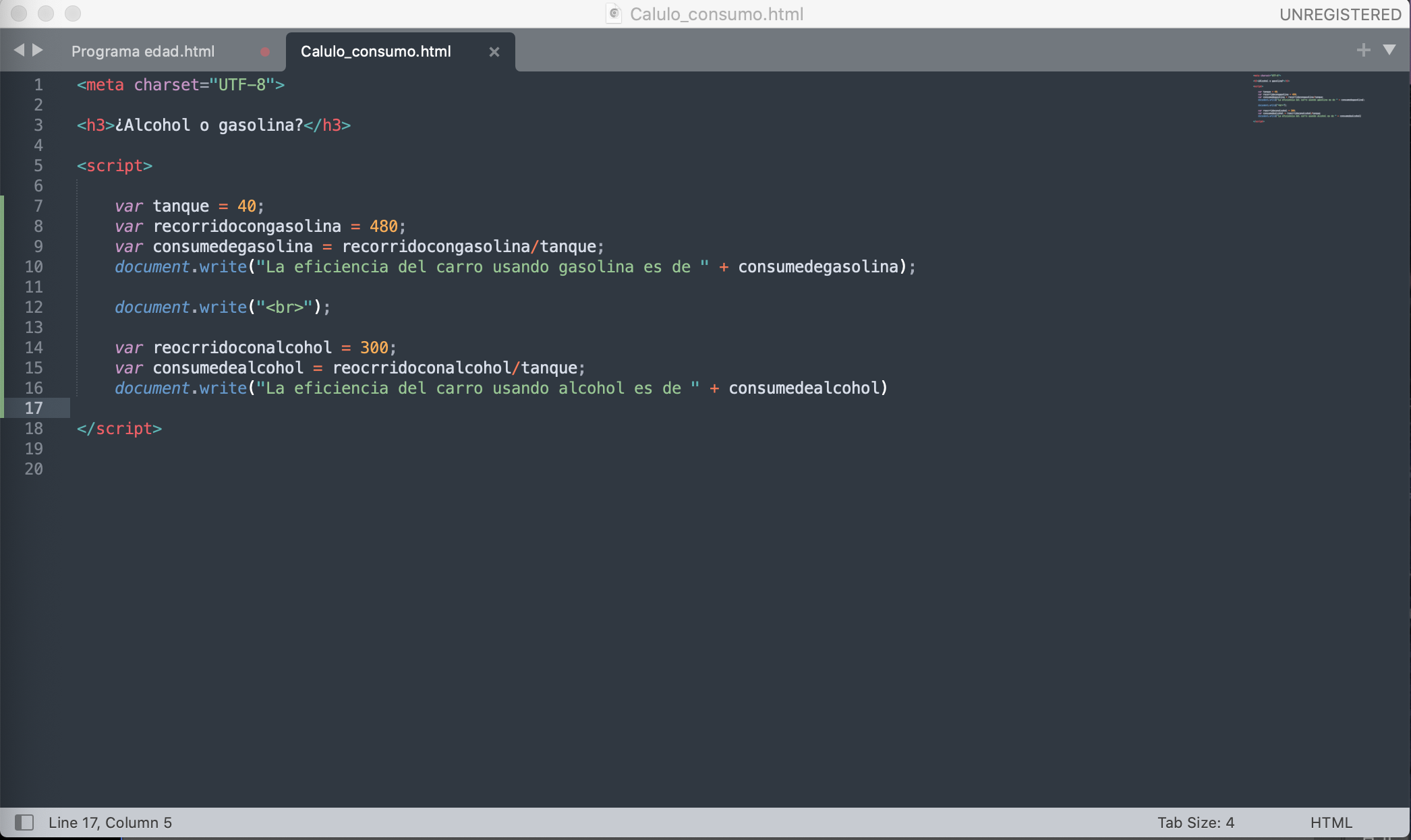This screenshot has width=1411, height=840.
Task: Go to next tab with right arrow
Action: [38, 50]
